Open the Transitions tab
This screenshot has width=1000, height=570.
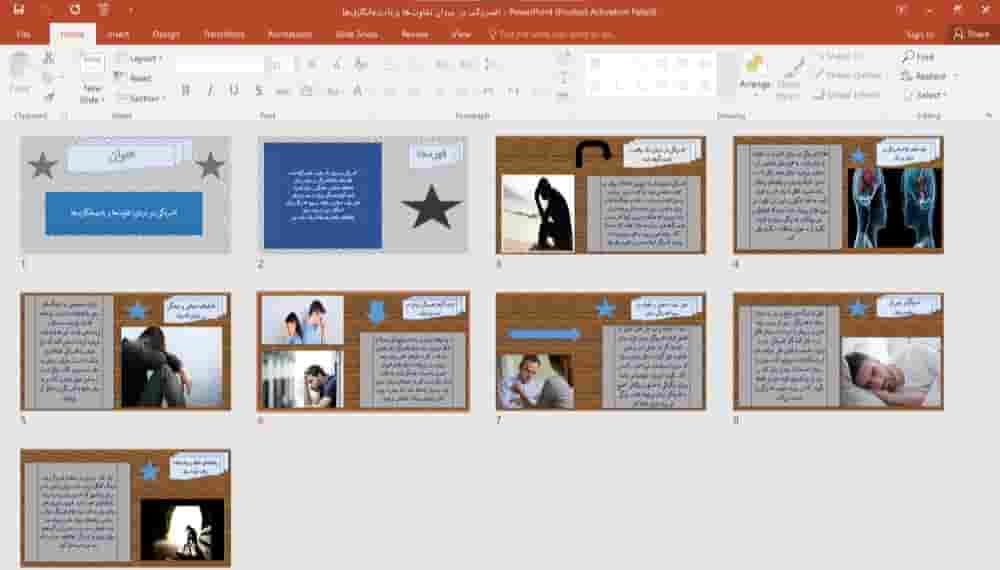coord(224,34)
